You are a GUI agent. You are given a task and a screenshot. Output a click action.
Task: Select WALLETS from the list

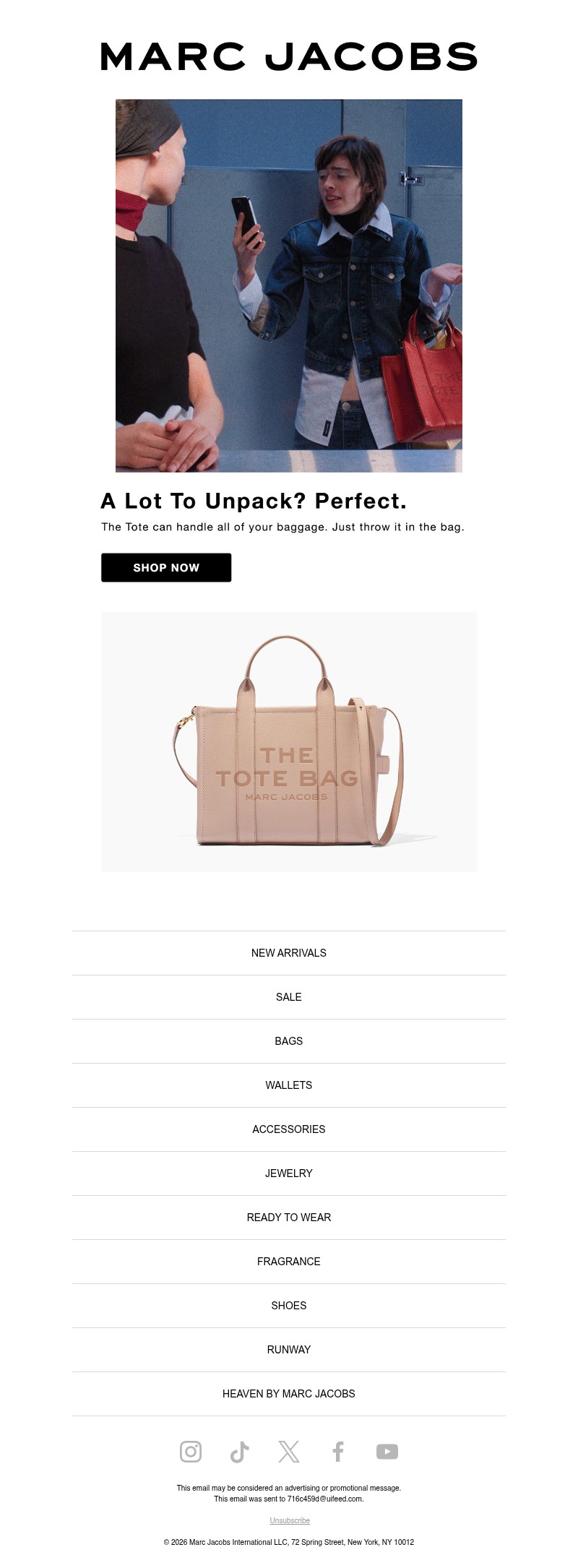click(289, 1085)
